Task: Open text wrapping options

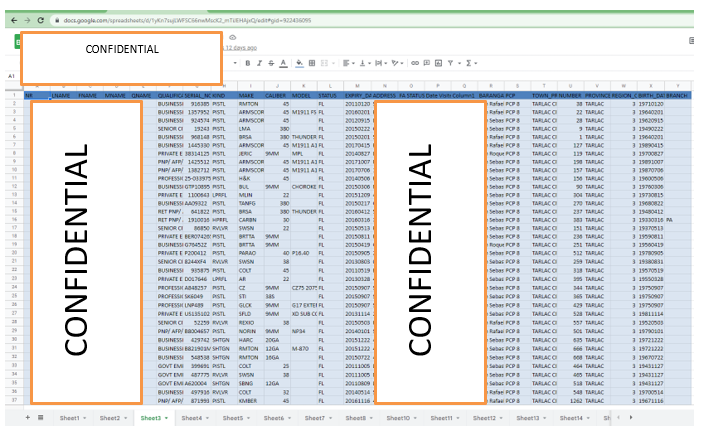Action: 381,63
